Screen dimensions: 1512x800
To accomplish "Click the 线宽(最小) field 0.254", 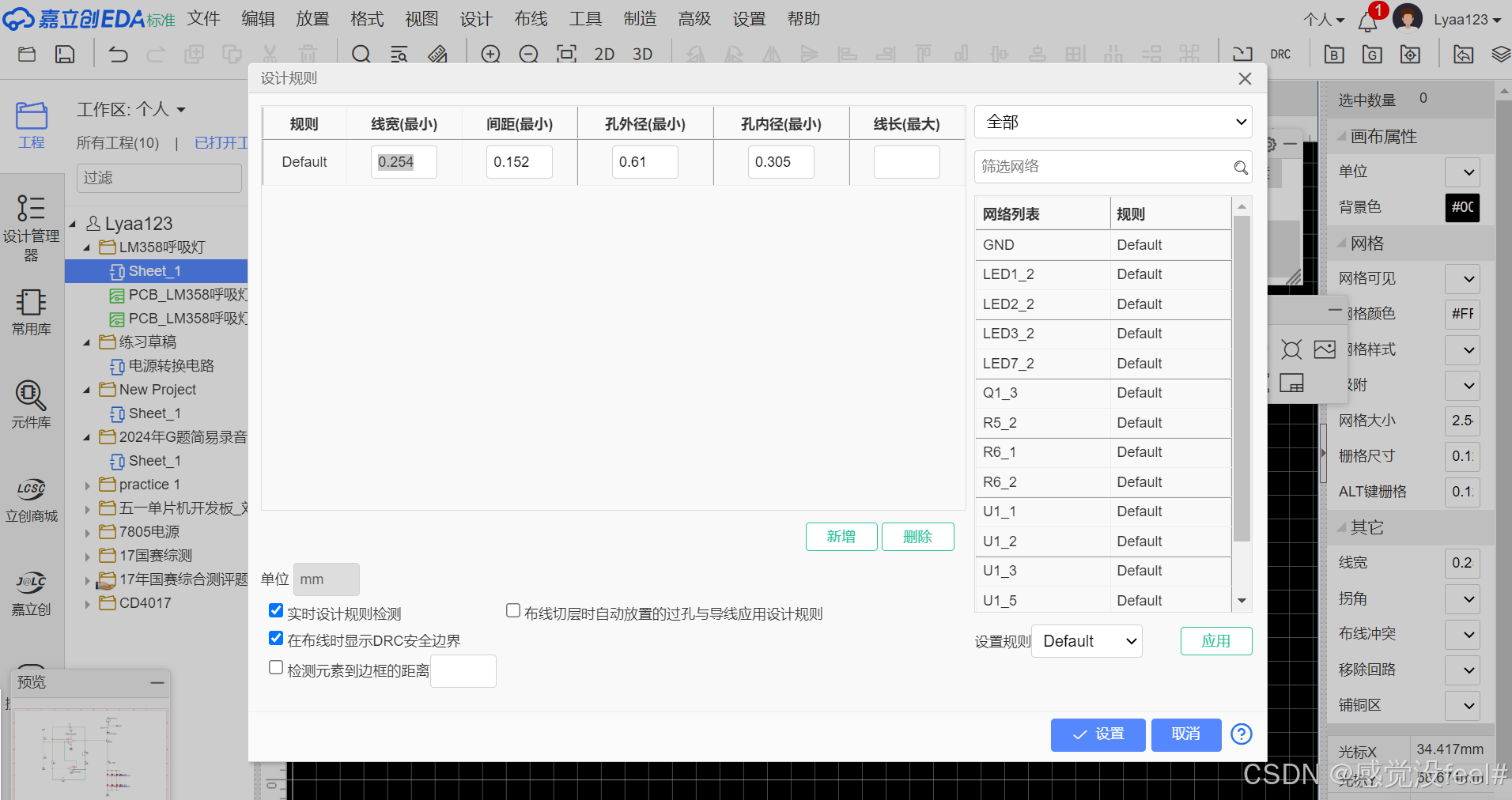I will click(x=403, y=162).
